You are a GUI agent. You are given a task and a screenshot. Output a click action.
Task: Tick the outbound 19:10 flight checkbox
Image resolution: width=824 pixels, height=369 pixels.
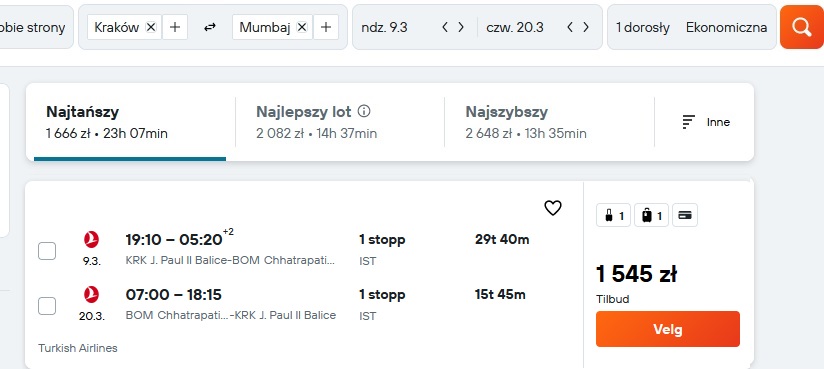point(47,251)
